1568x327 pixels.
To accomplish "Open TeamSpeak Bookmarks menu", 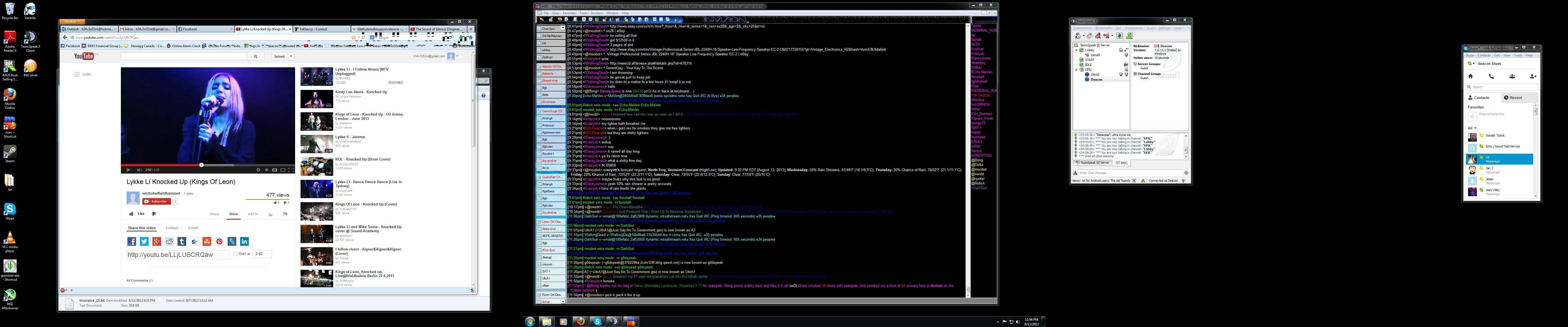I will [1103, 28].
